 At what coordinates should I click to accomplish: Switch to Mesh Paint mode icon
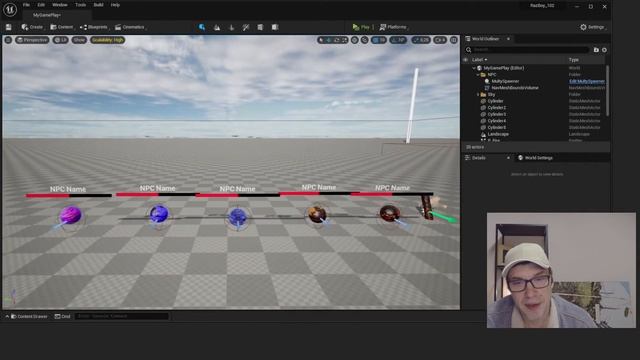(x=246, y=27)
